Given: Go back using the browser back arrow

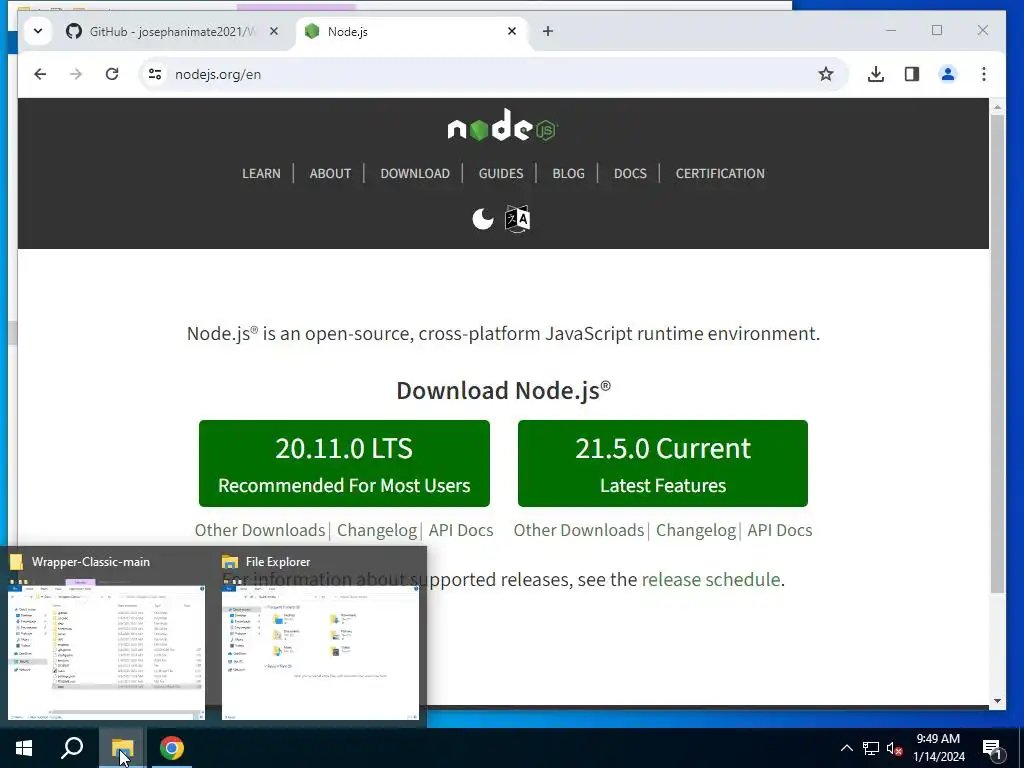Looking at the screenshot, I should tap(40, 74).
